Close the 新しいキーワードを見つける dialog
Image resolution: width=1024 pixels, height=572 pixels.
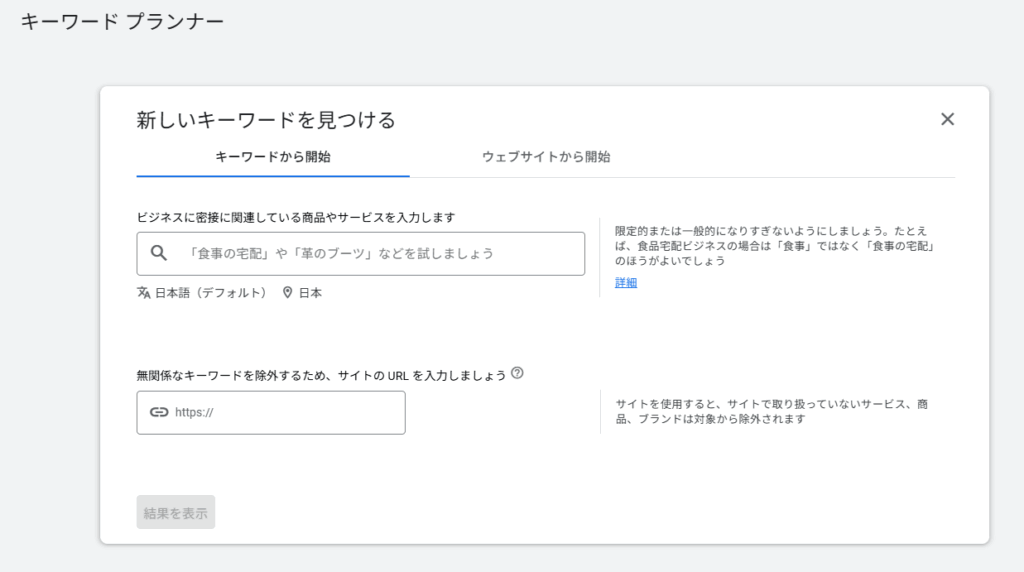click(x=947, y=119)
